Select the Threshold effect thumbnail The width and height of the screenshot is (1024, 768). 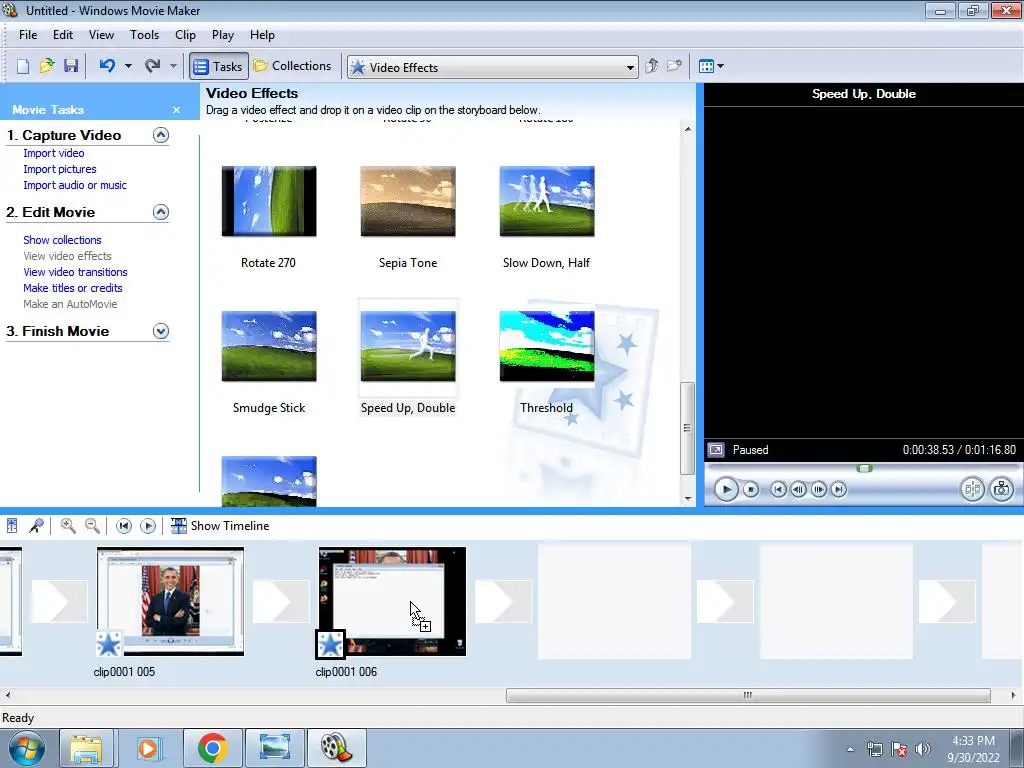coord(547,346)
